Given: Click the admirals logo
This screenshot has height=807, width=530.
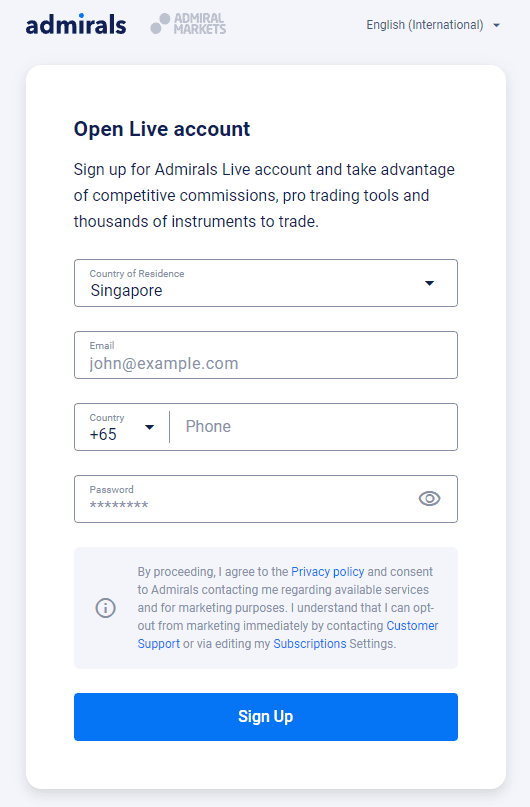Looking at the screenshot, I should pyautogui.click(x=76, y=24).
